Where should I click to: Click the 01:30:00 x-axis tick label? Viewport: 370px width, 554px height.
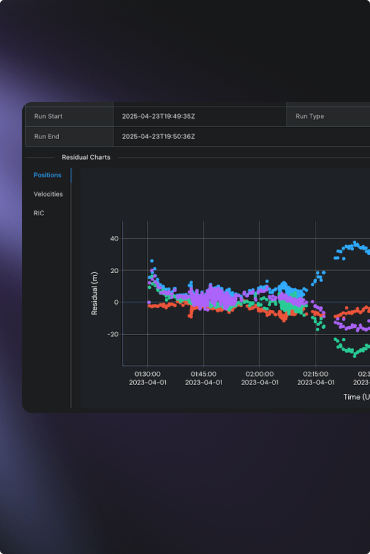(147, 378)
